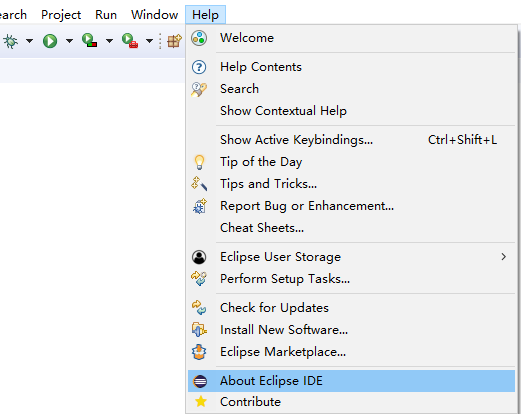Image resolution: width=521 pixels, height=414 pixels.
Task: Click the Tips and Tricks wand icon
Action: point(199,184)
